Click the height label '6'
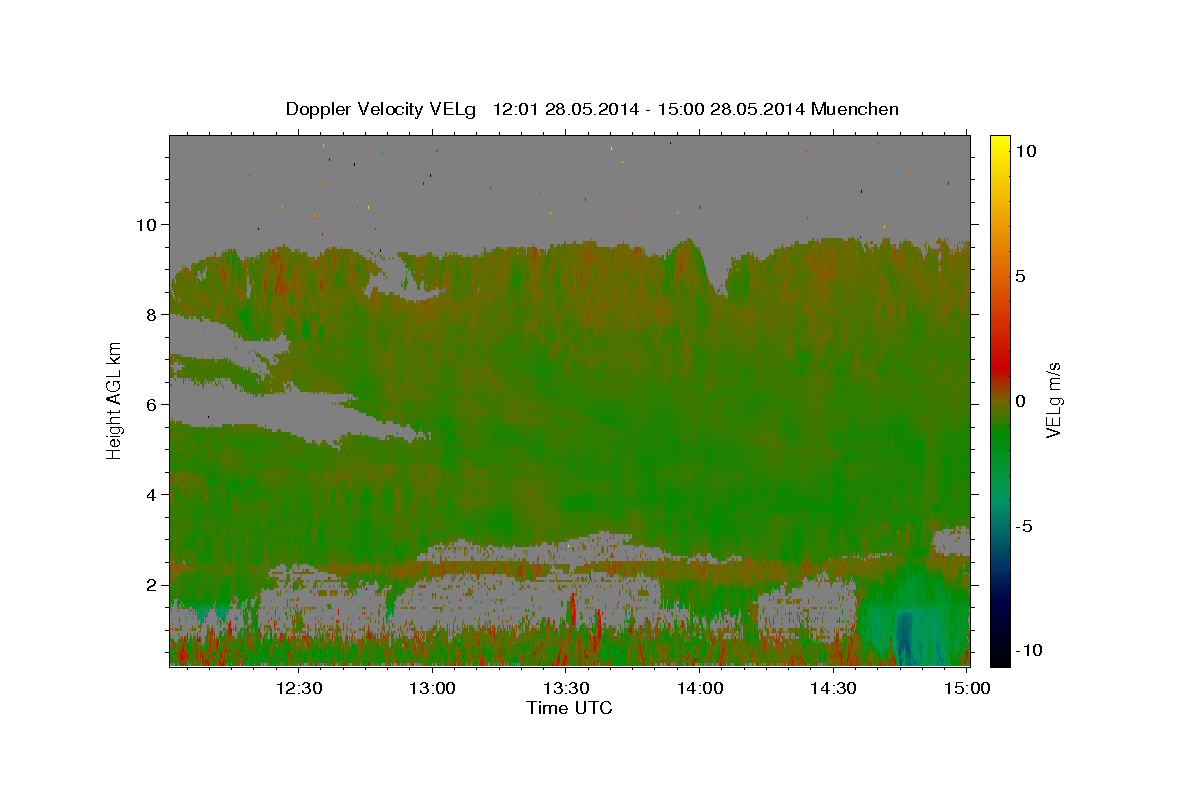The image size is (1200, 800). (151, 404)
